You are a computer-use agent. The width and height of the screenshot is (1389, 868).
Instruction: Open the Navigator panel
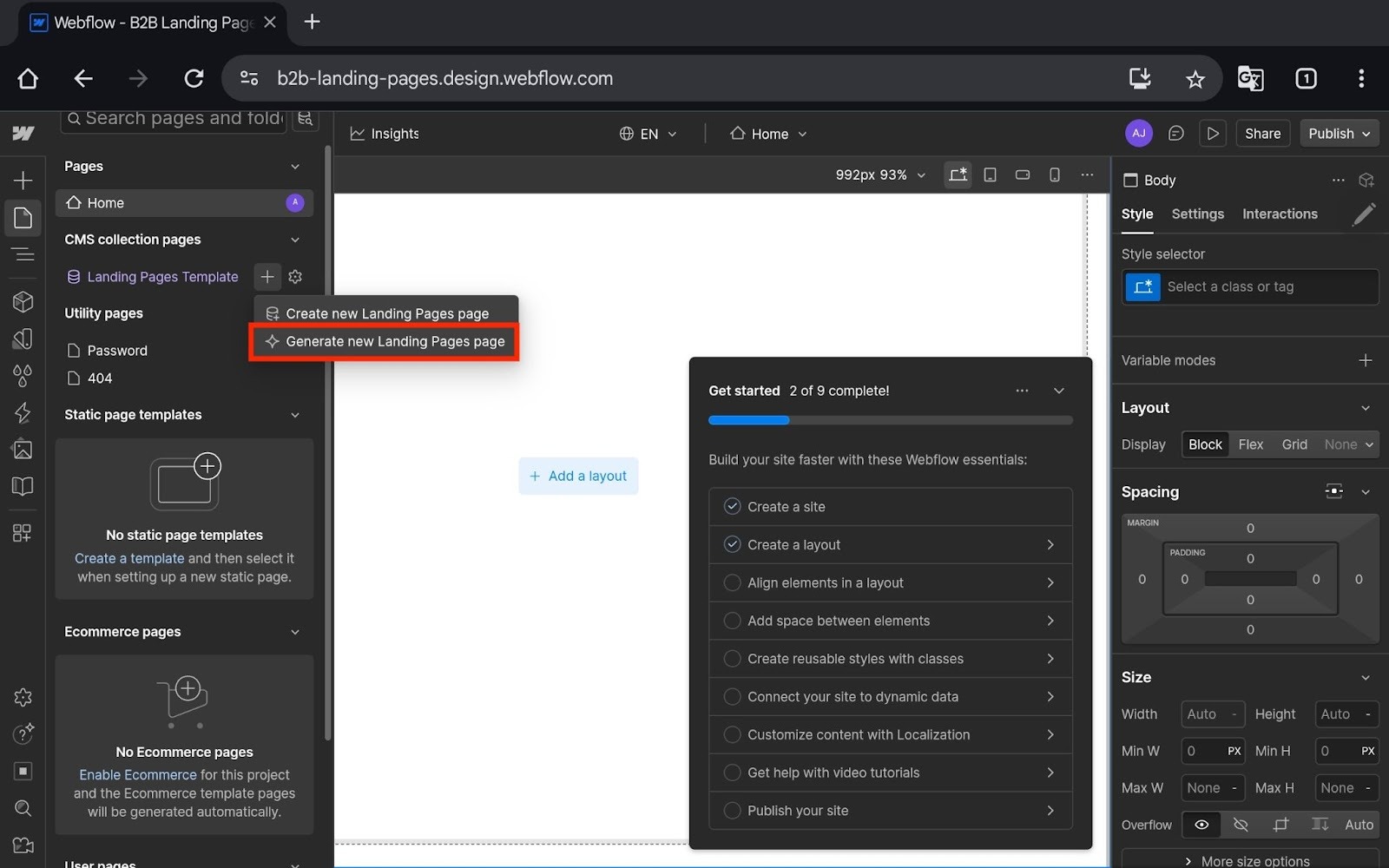[23, 254]
